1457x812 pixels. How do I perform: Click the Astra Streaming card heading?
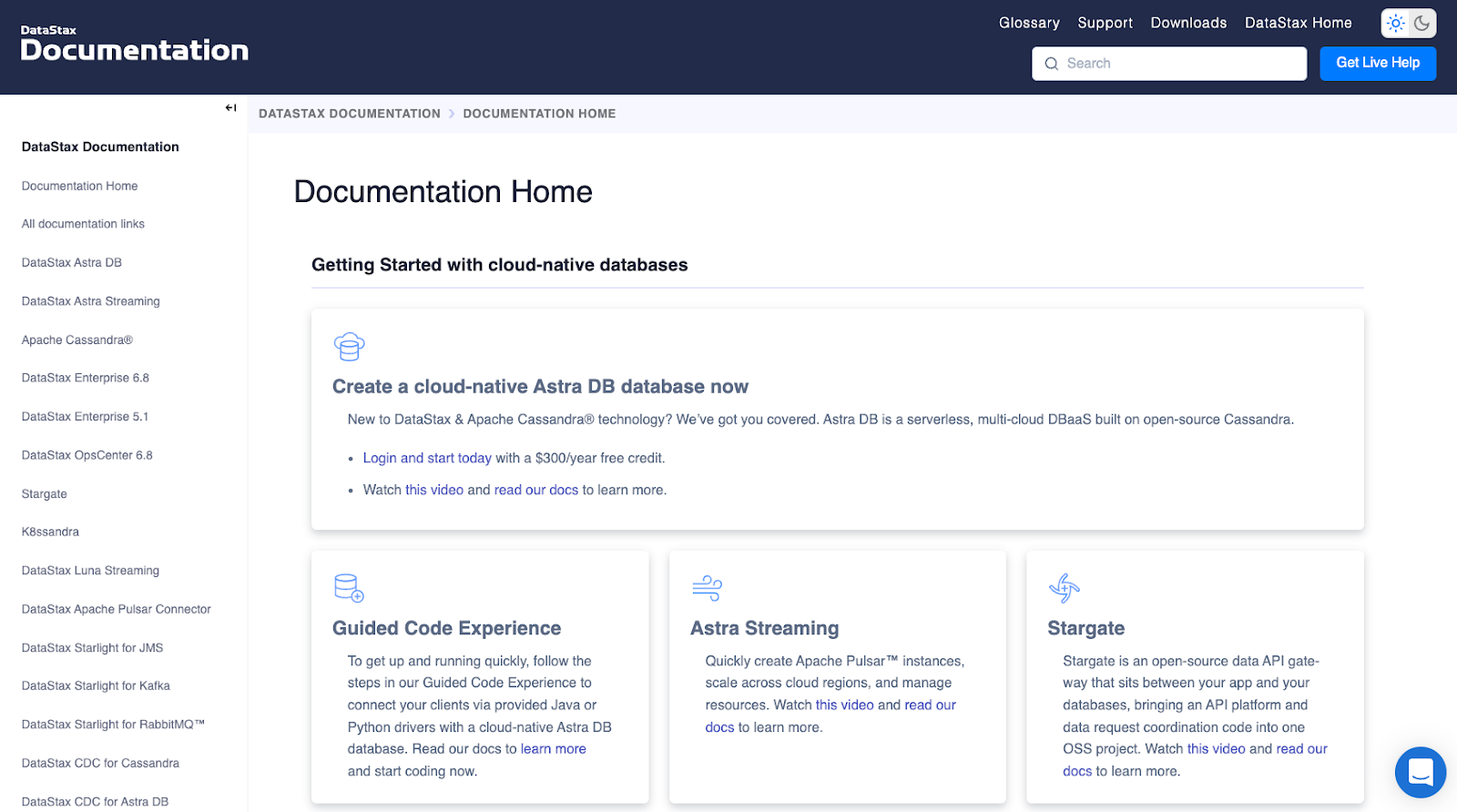pyautogui.click(x=765, y=628)
